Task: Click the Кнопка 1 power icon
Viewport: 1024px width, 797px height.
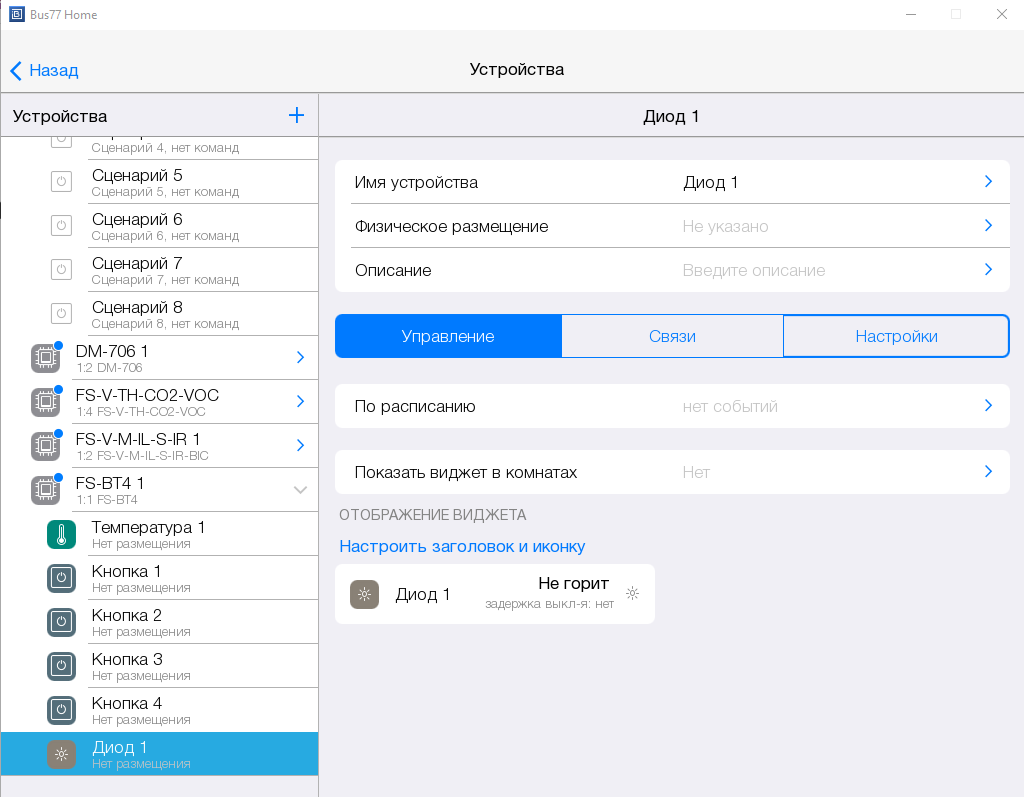Action: tap(61, 578)
